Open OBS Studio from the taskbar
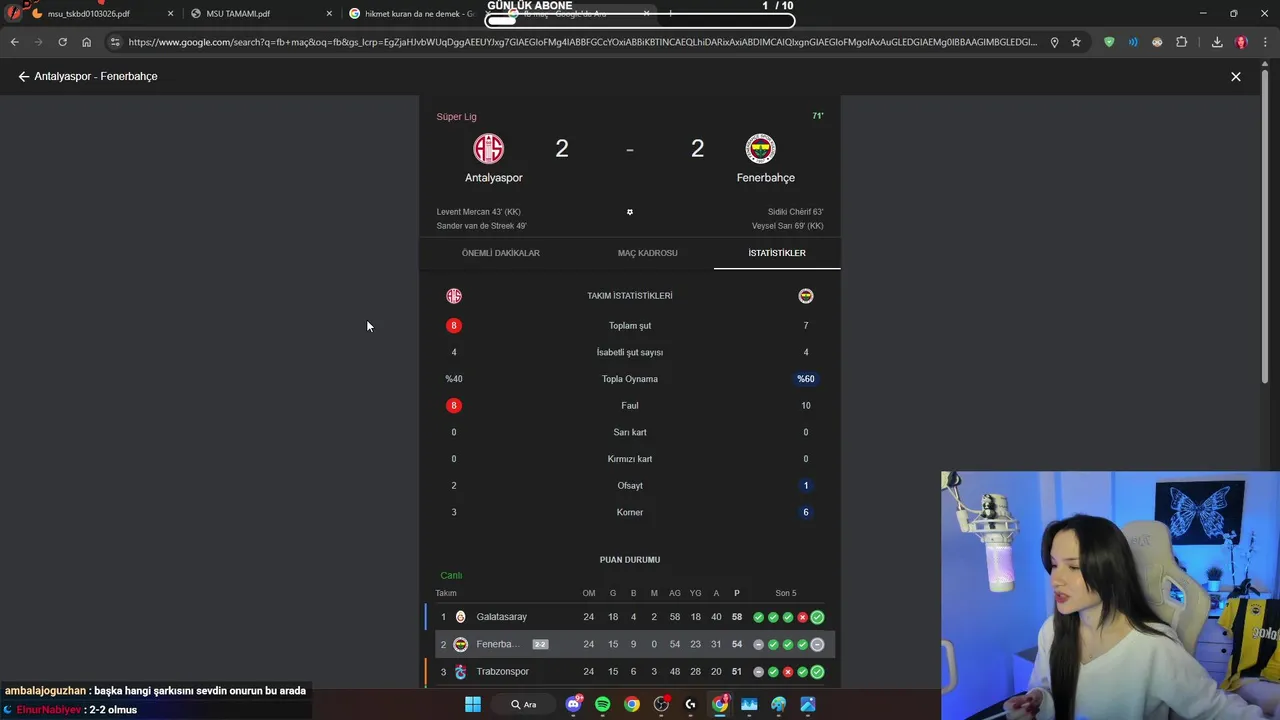 661,704
